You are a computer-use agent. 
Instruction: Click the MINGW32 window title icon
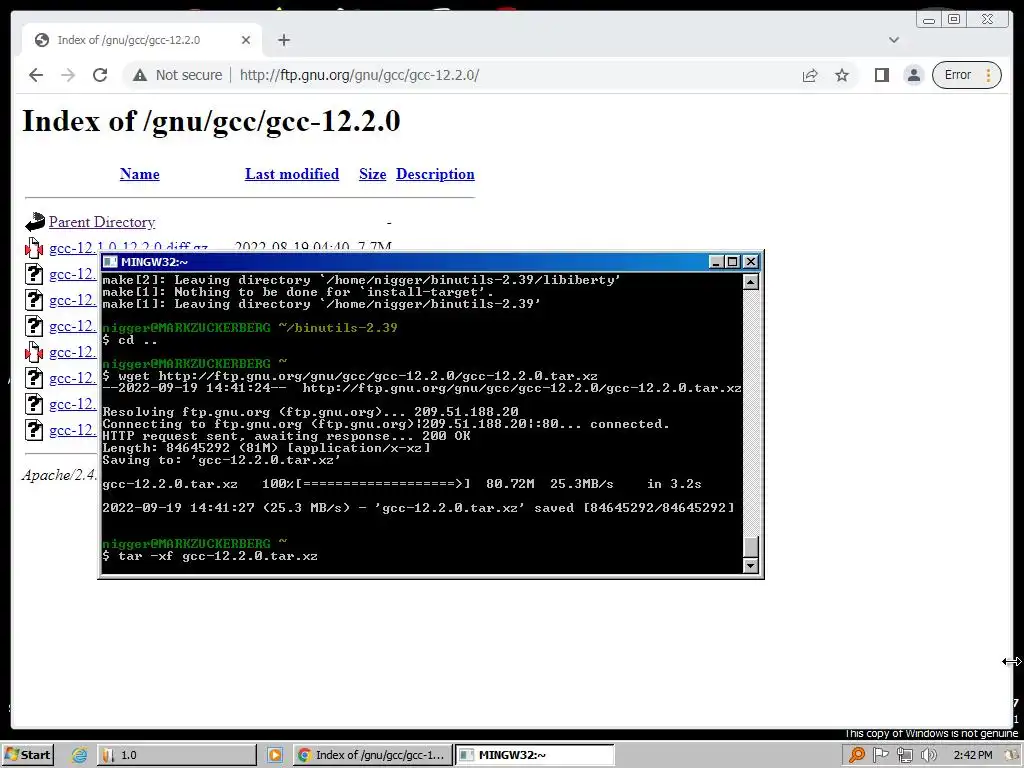point(110,262)
